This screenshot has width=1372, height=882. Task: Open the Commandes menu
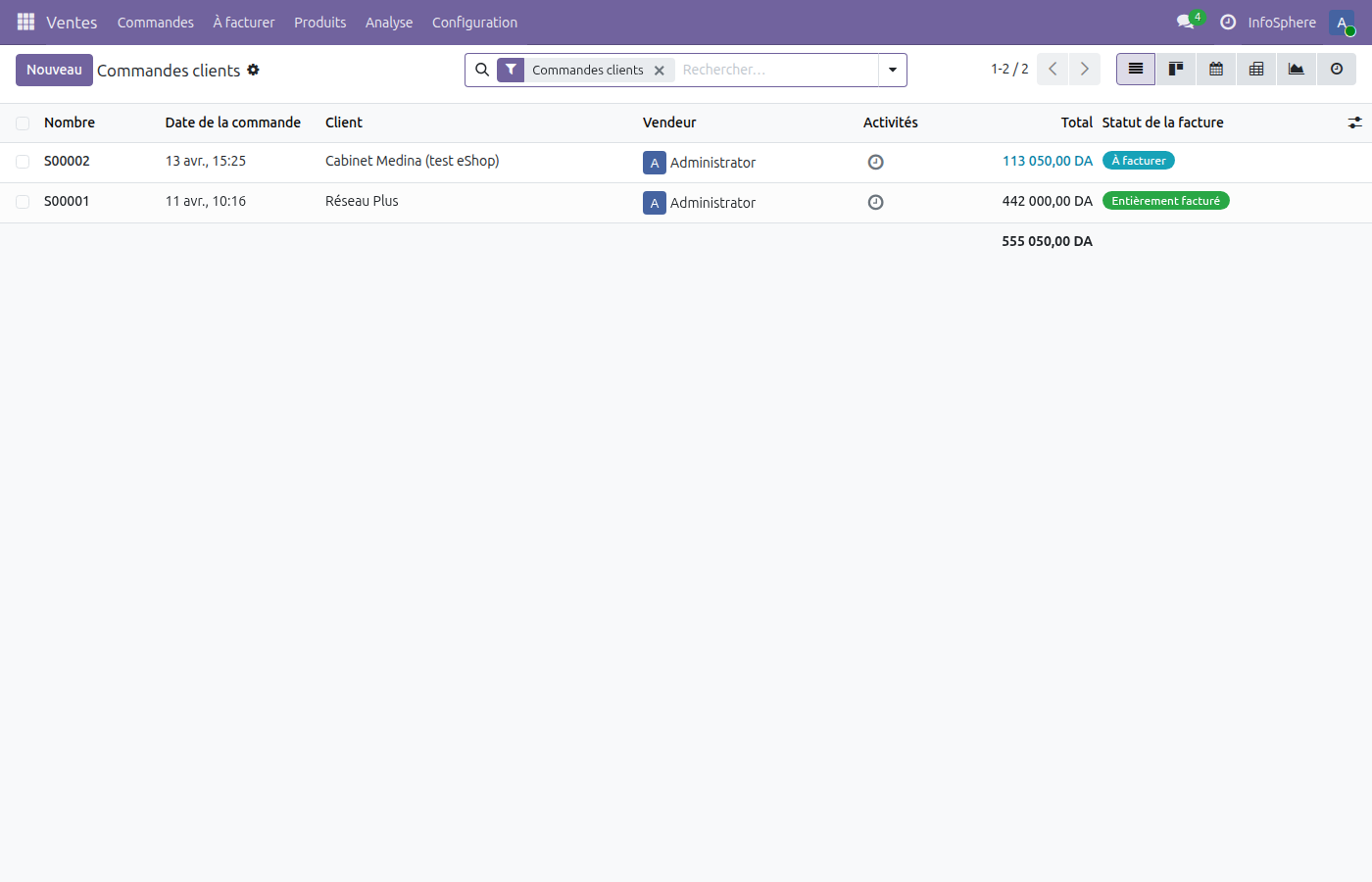(155, 22)
